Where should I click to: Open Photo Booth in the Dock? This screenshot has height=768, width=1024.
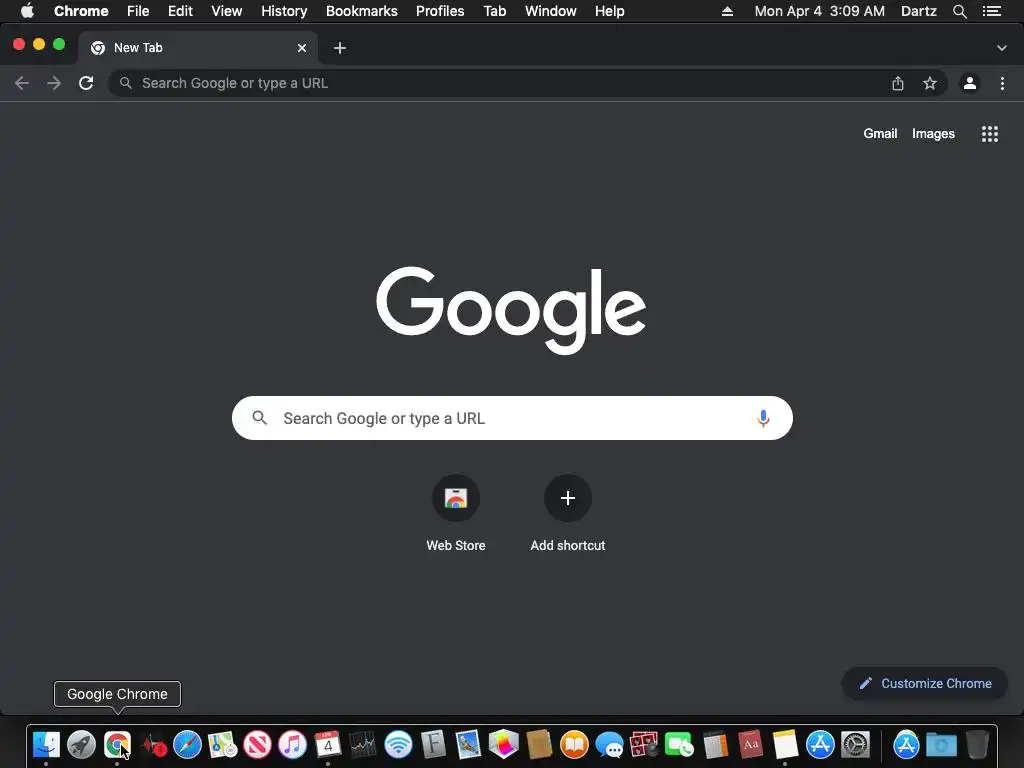pos(645,744)
